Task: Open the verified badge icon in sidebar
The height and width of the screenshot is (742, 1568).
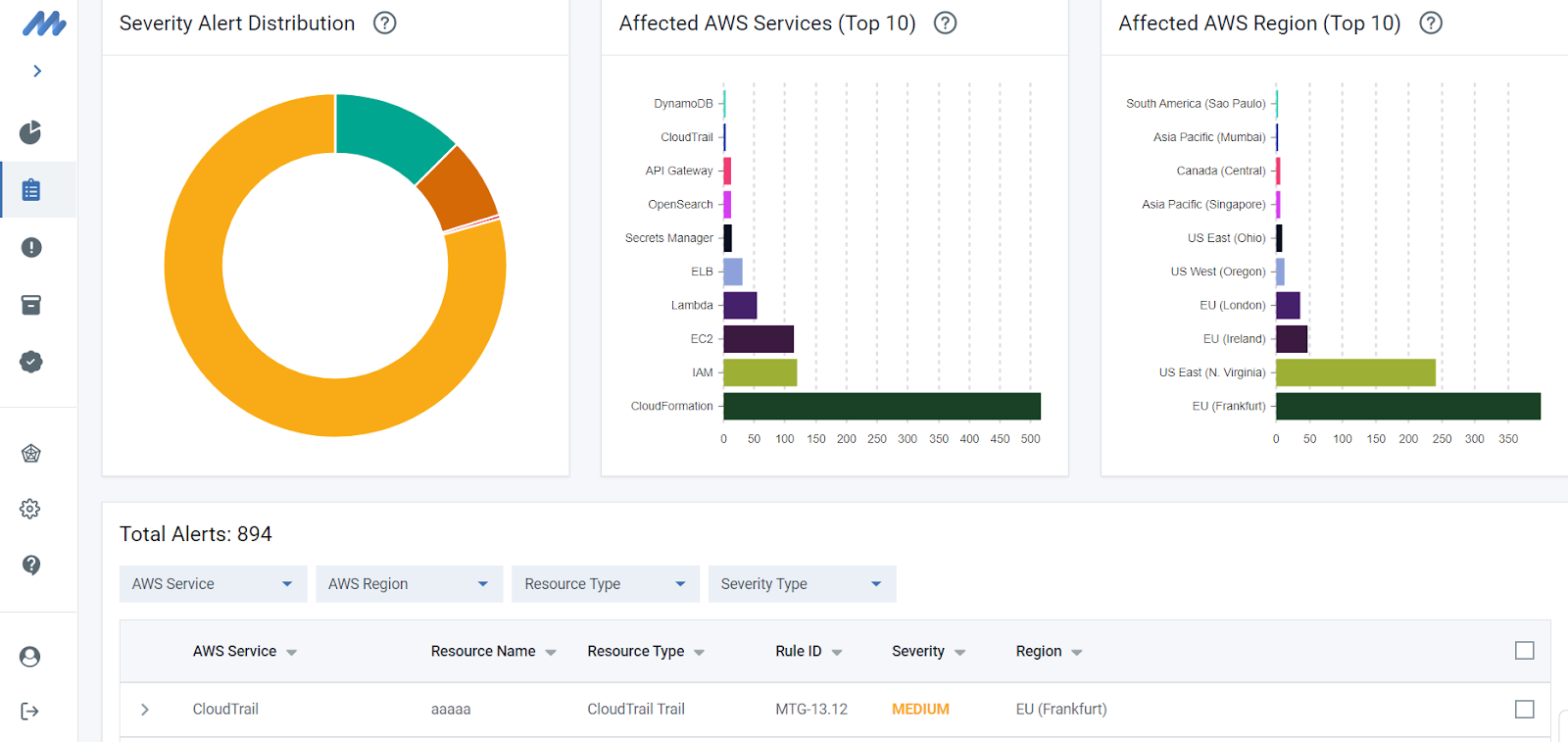Action: 31,362
